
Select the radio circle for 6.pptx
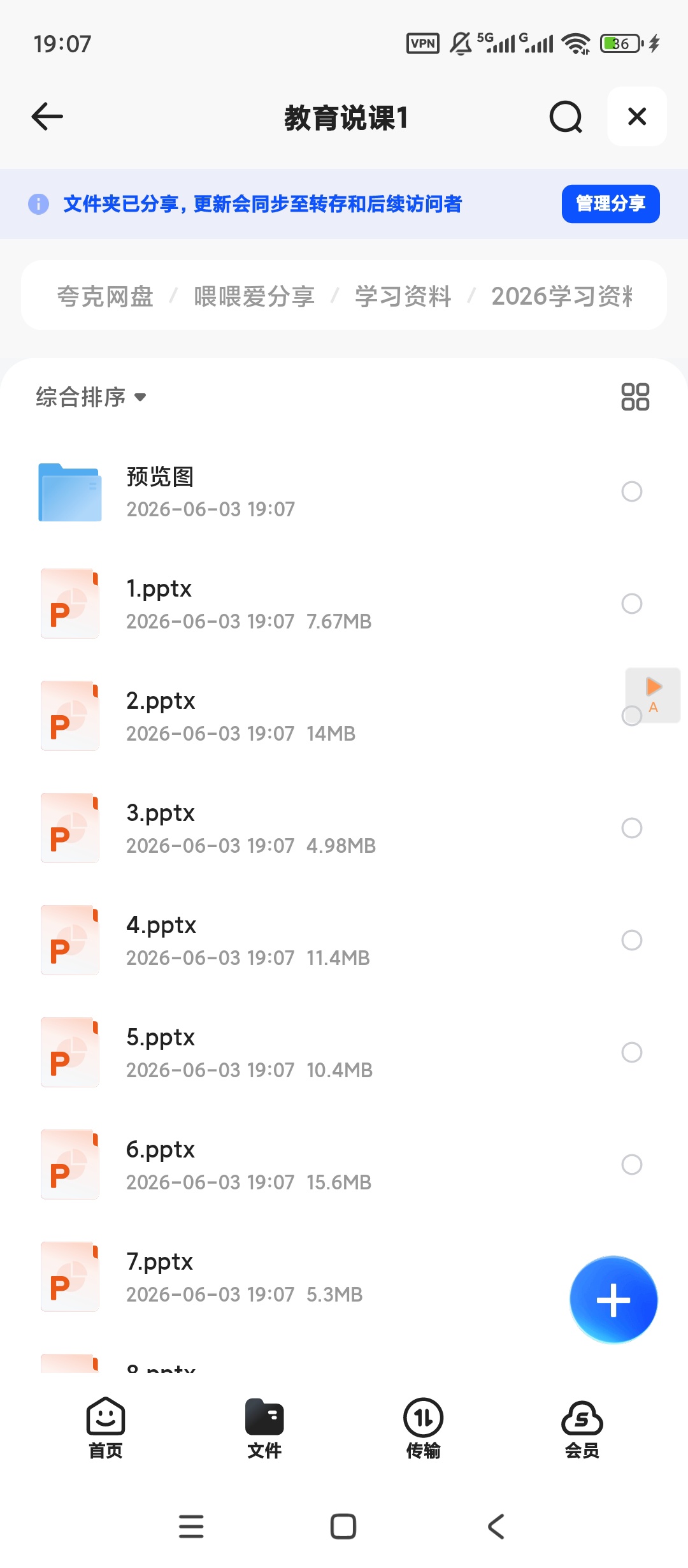(632, 1165)
